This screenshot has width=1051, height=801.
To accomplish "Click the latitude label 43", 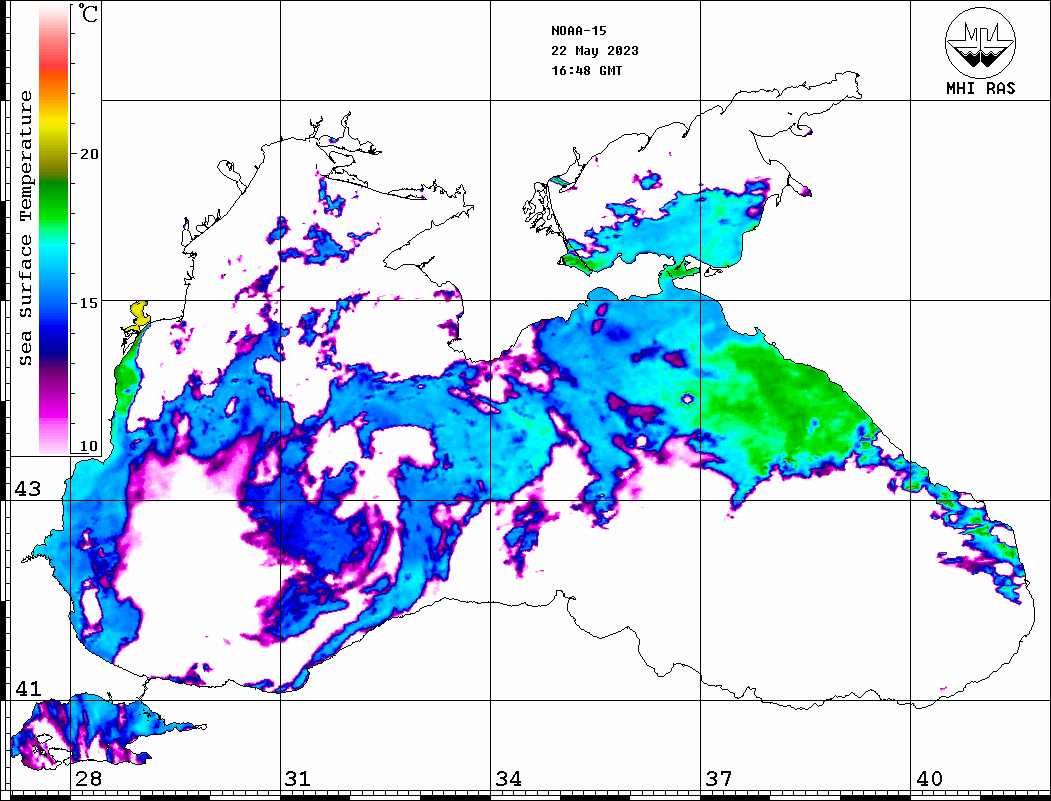I will coord(28,489).
